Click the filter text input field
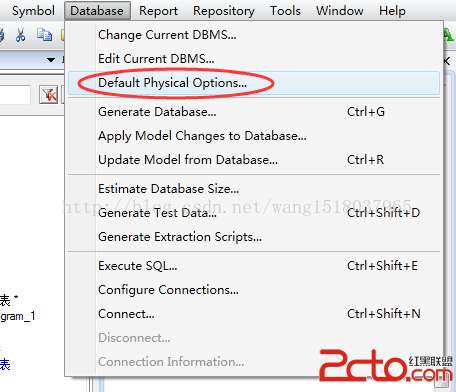Image resolution: width=456 pixels, height=392 pixels. [x=15, y=95]
